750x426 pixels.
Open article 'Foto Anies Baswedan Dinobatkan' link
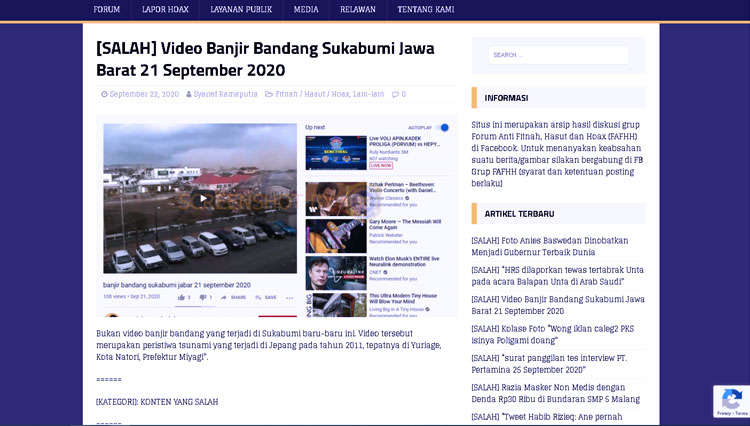coord(550,246)
